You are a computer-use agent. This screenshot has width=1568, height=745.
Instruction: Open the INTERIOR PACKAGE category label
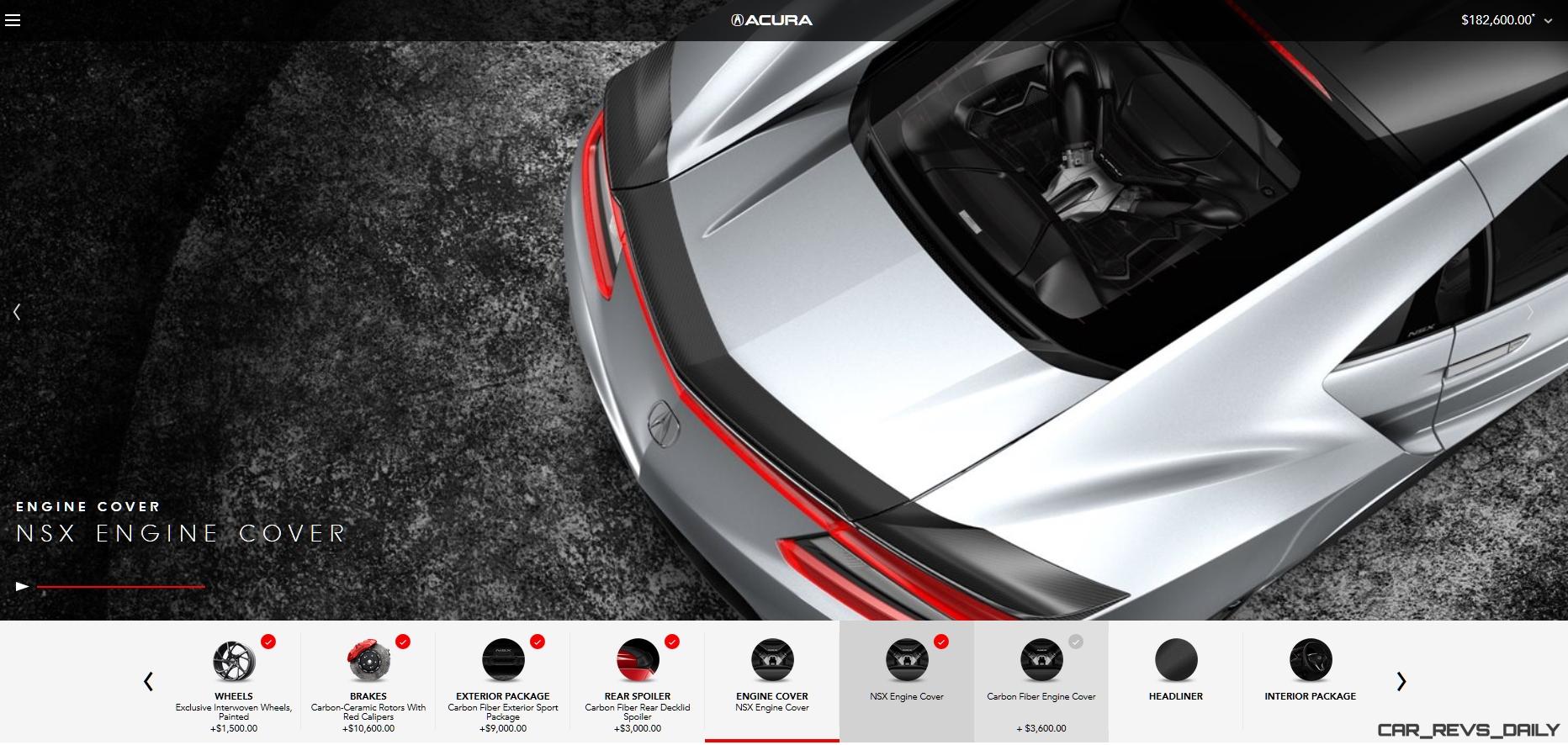(1311, 696)
